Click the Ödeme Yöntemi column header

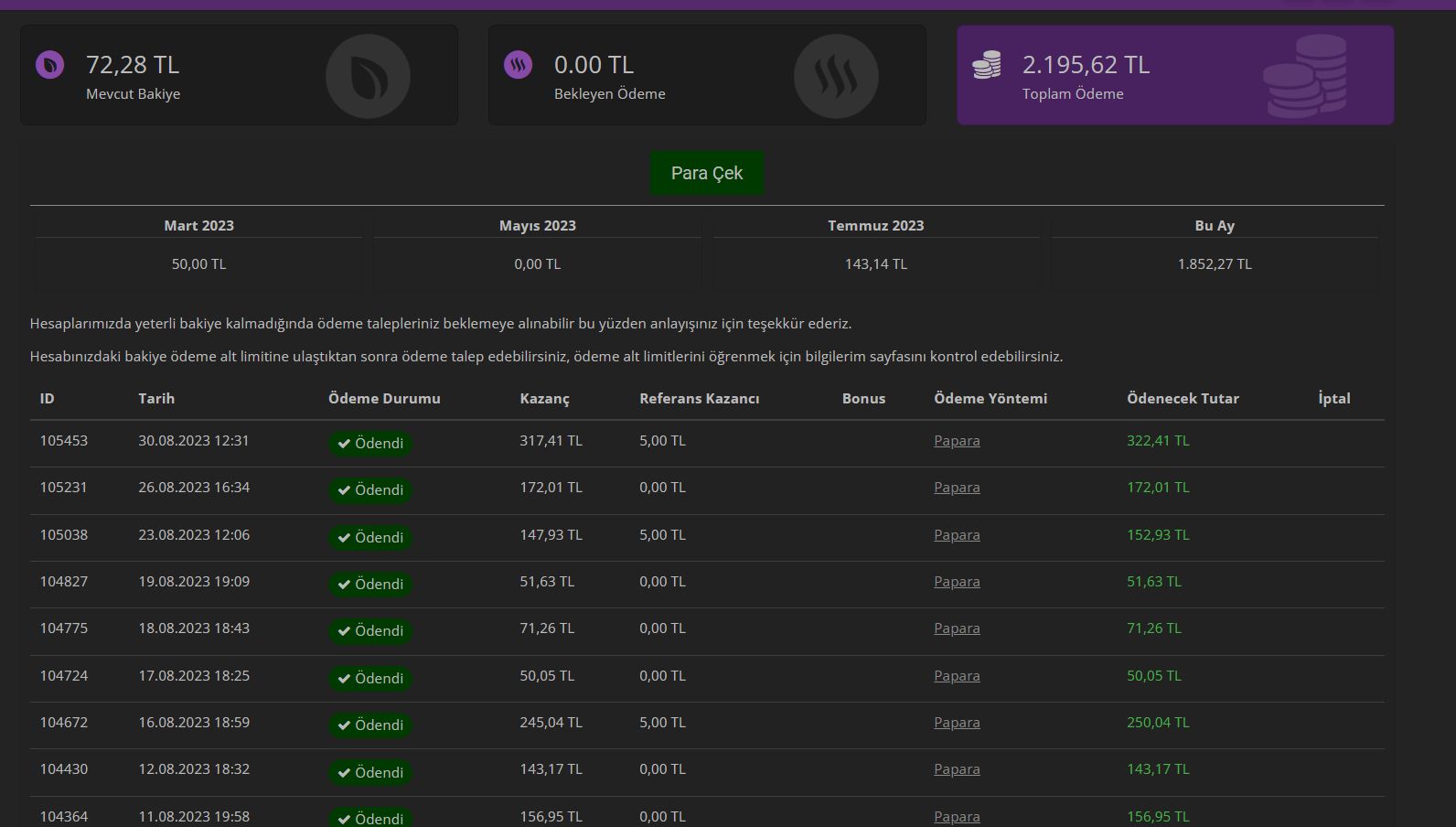(x=990, y=399)
